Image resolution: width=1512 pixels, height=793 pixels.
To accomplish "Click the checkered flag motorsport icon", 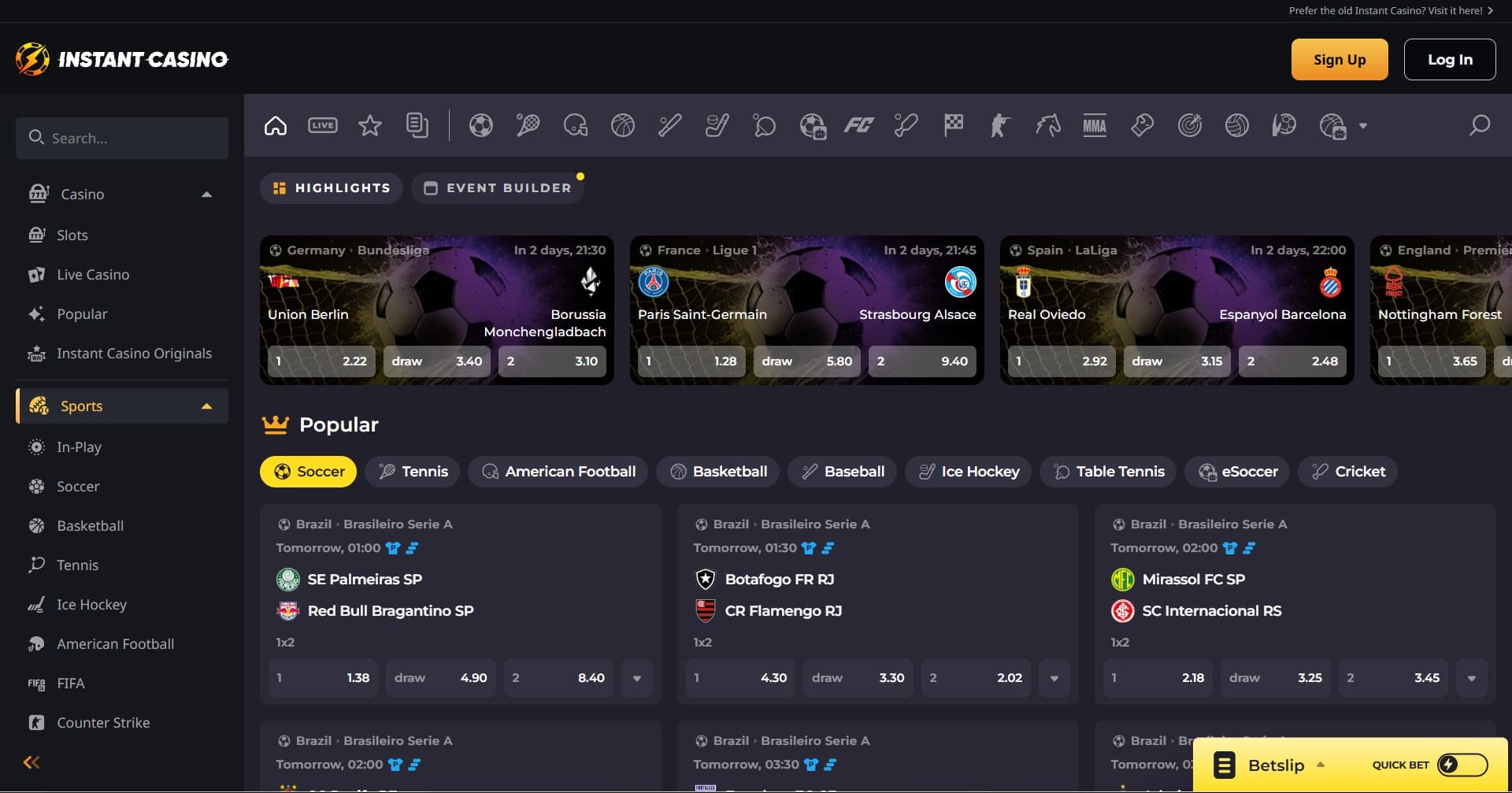I will pos(953,126).
